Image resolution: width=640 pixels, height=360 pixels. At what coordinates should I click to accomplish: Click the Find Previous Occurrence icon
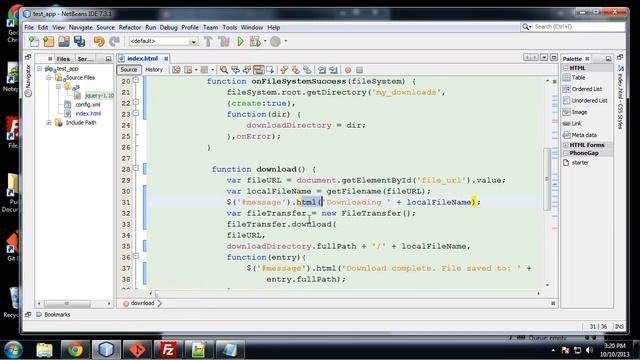236,70
